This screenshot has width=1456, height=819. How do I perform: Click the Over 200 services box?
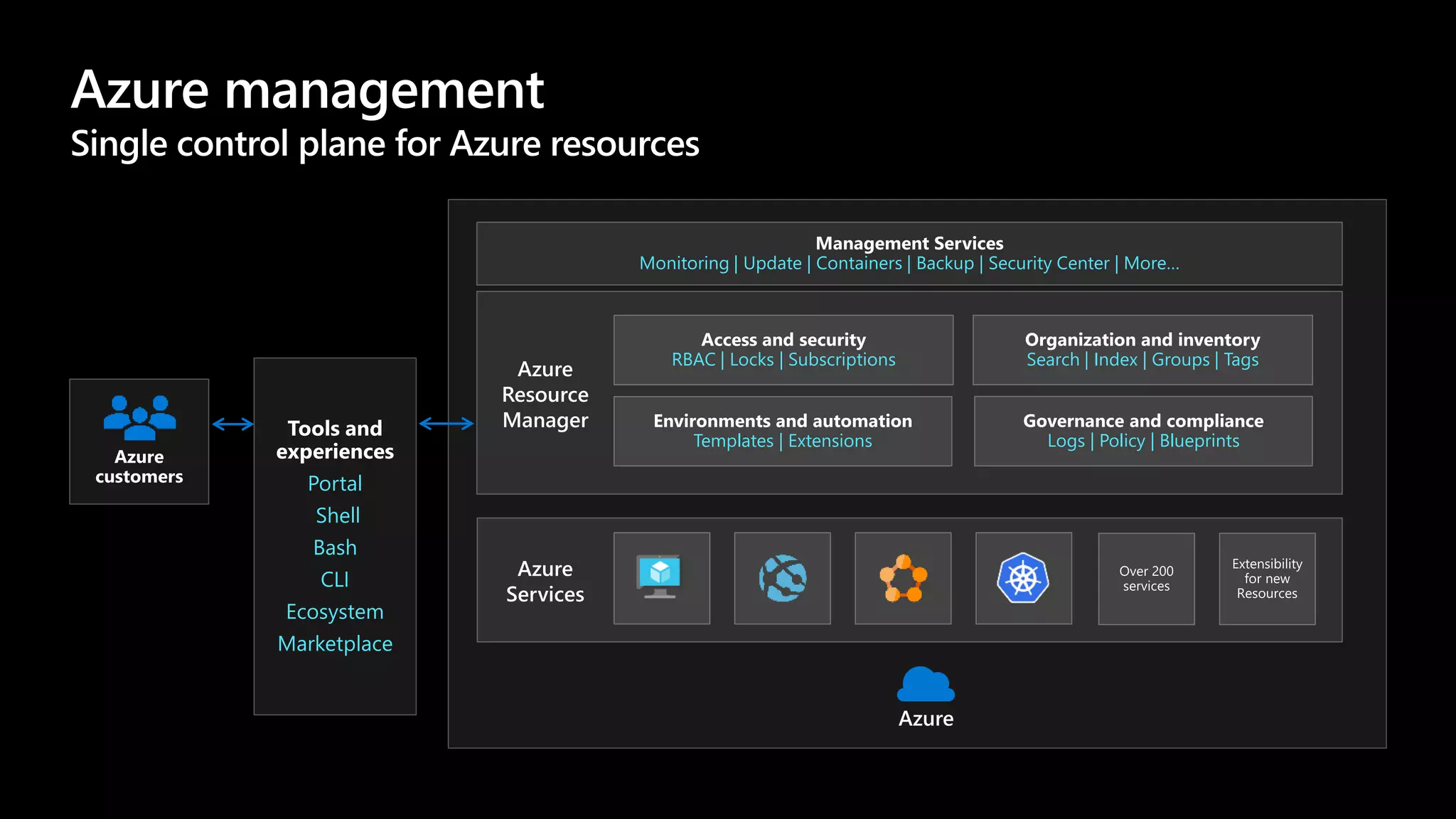pos(1146,579)
